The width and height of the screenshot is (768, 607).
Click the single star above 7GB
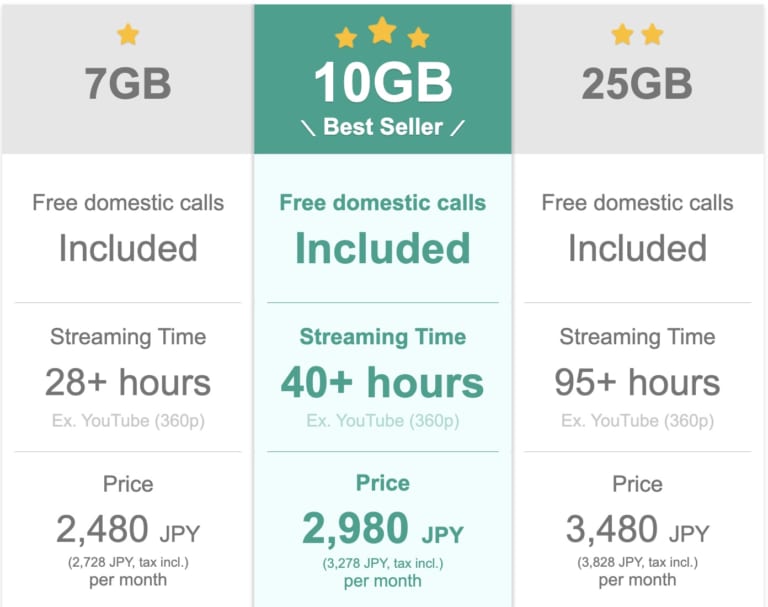tap(128, 35)
